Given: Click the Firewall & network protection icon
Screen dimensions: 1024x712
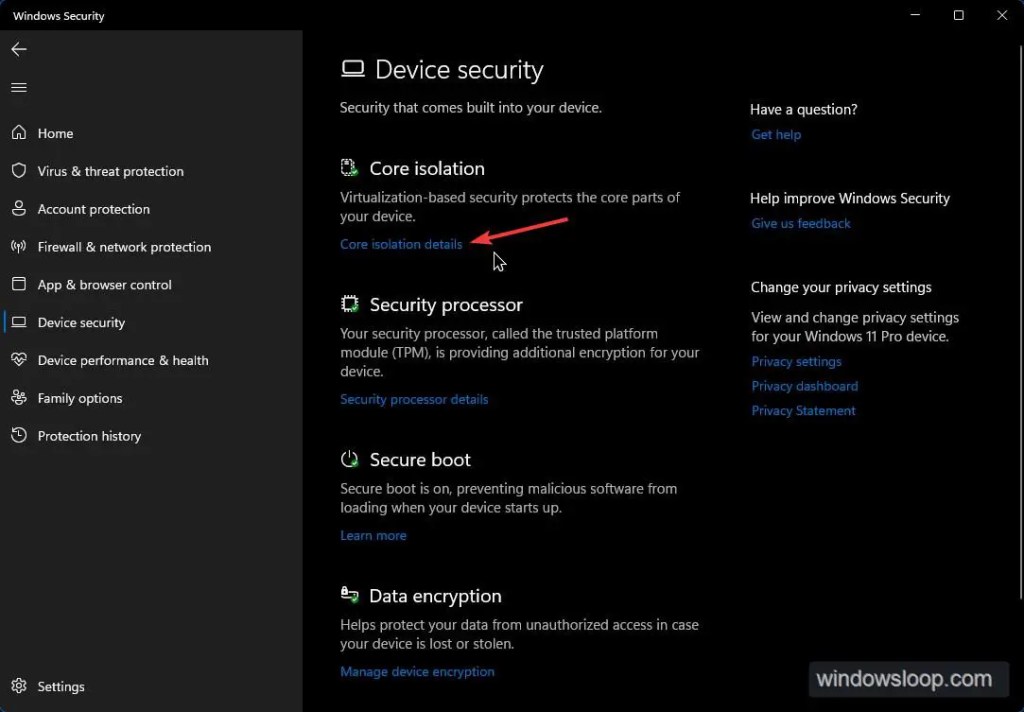Looking at the screenshot, I should pyautogui.click(x=19, y=247).
